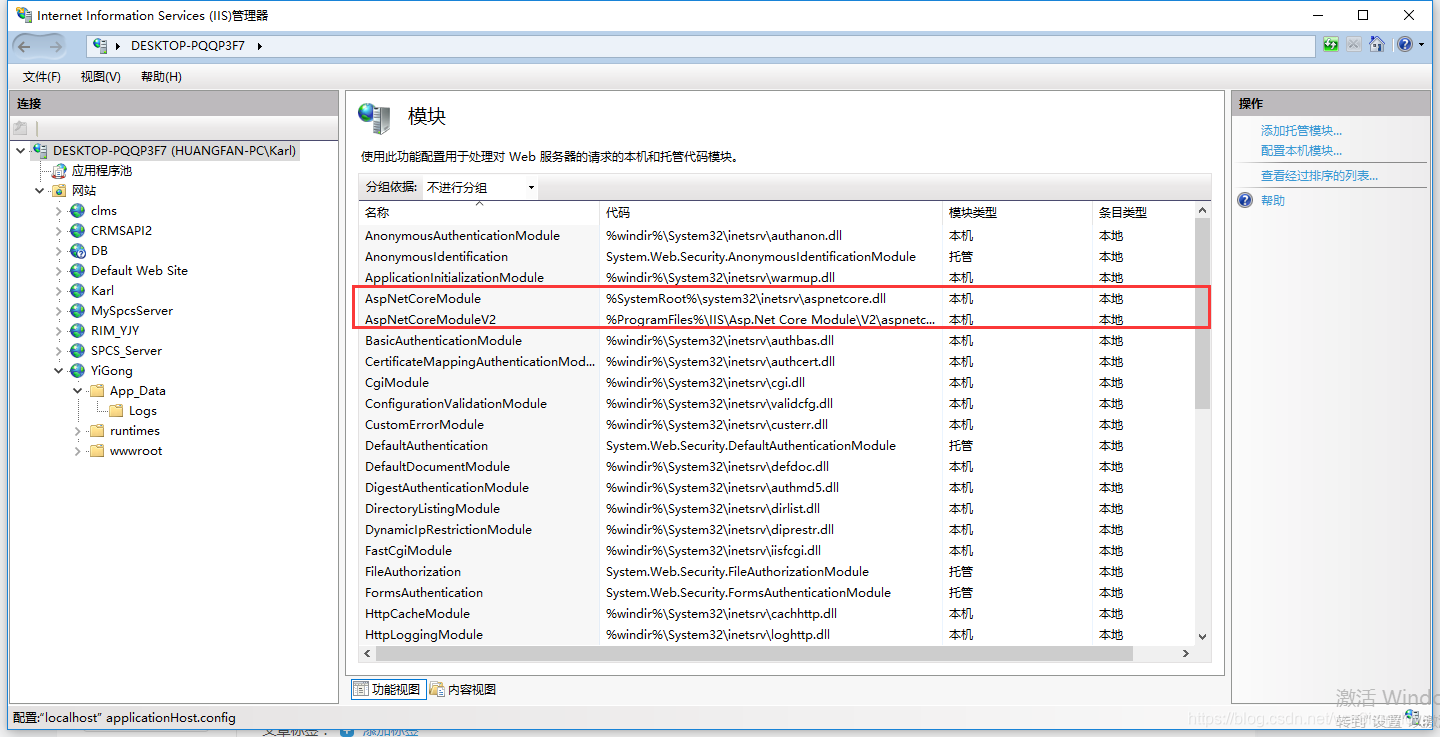Click the Stop icon next to refresh
This screenshot has width=1440, height=737.
click(x=1354, y=45)
